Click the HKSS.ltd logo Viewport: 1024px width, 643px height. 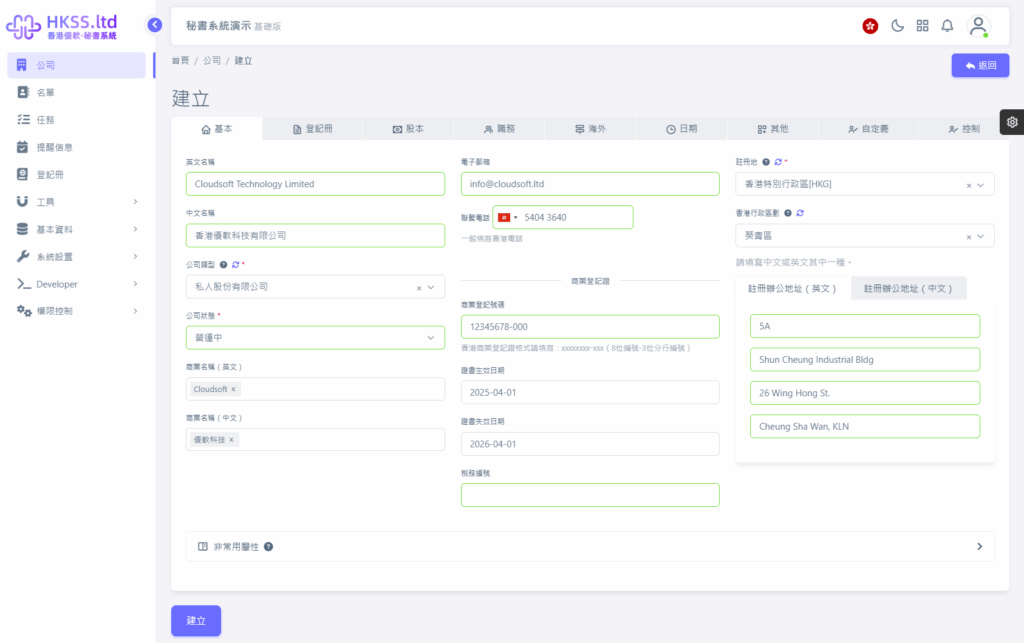click(62, 27)
